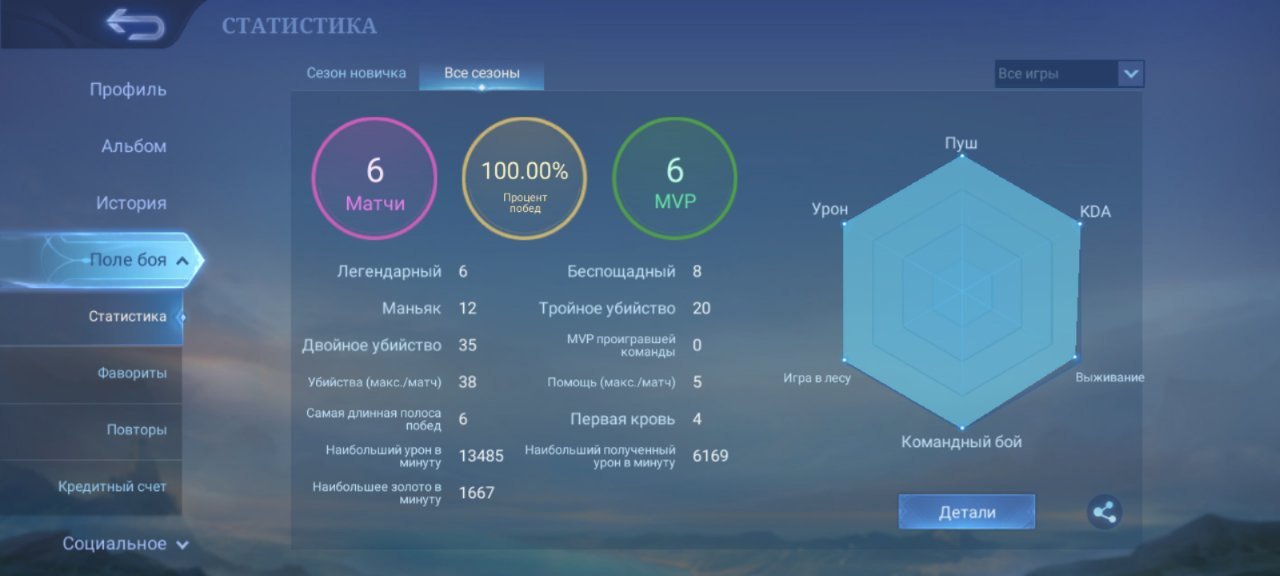Tap the yellow Процент побед circle

[524, 182]
